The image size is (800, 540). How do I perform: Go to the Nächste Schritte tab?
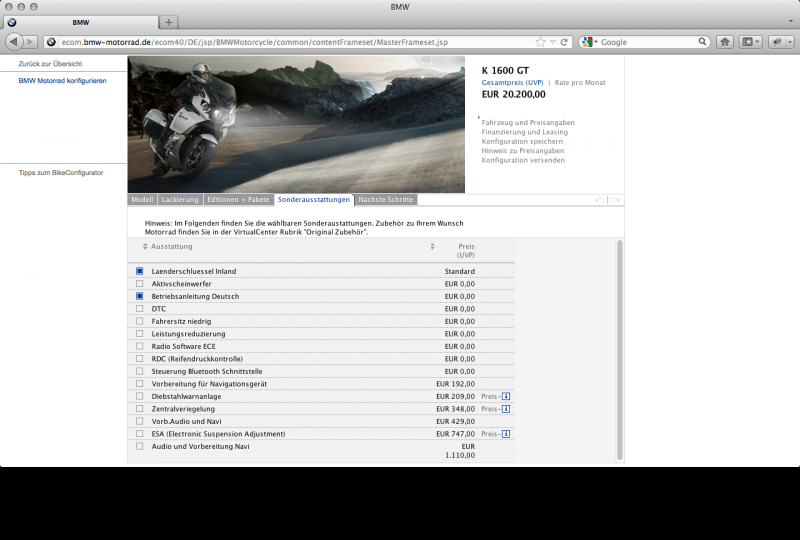point(386,200)
